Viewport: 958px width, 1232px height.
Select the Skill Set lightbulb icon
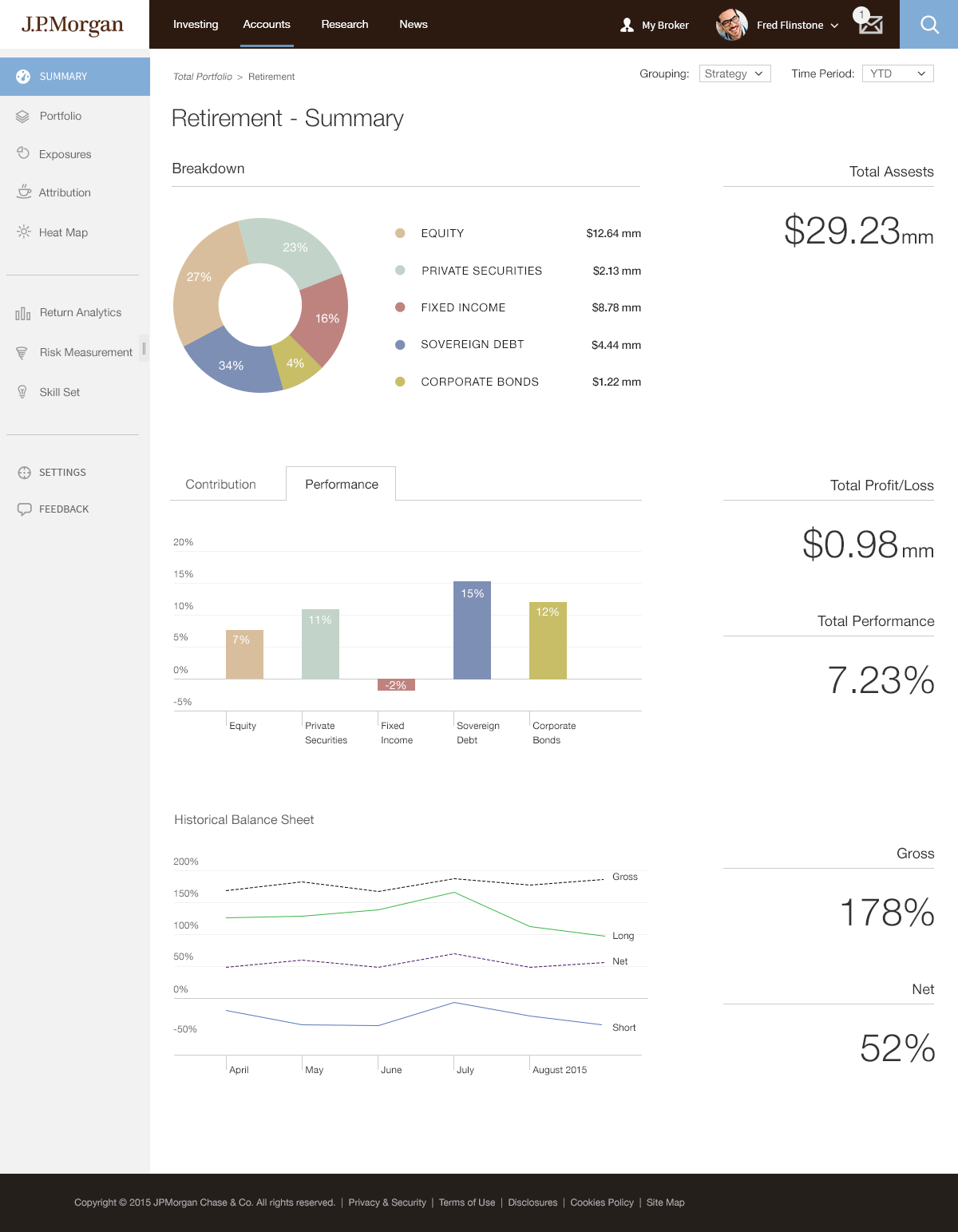pyautogui.click(x=22, y=392)
